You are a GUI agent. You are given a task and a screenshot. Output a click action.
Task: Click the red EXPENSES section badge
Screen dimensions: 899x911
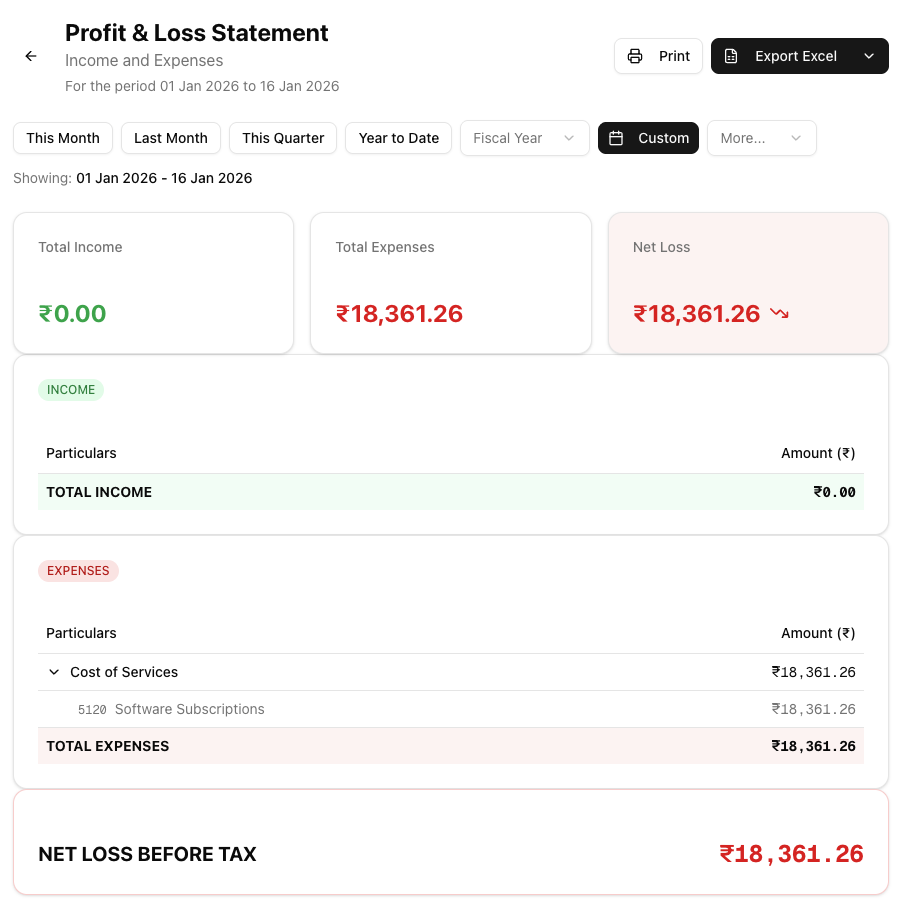pos(78,571)
